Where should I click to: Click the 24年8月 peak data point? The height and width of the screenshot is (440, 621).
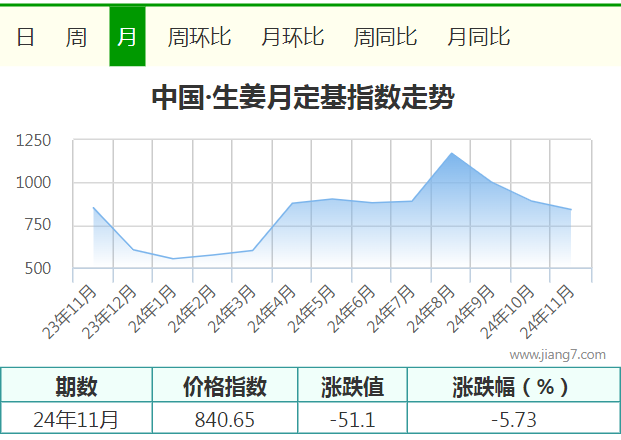click(451, 153)
